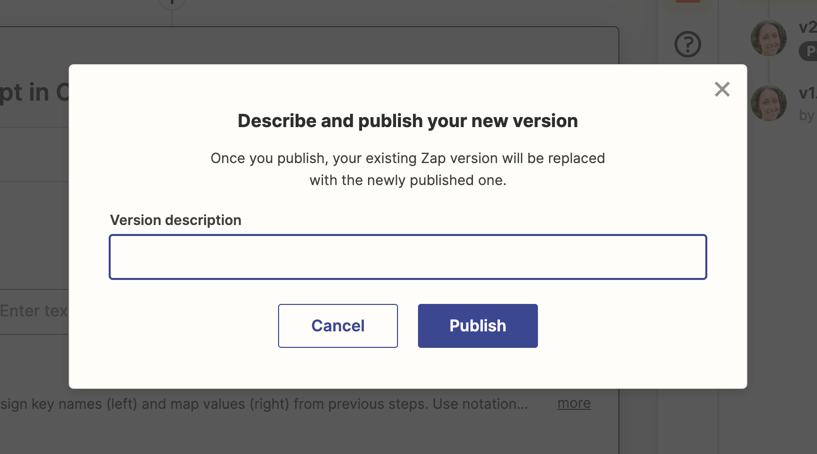Publish the new Zap version
Screen dimensions: 817x454
pyautogui.click(x=477, y=326)
